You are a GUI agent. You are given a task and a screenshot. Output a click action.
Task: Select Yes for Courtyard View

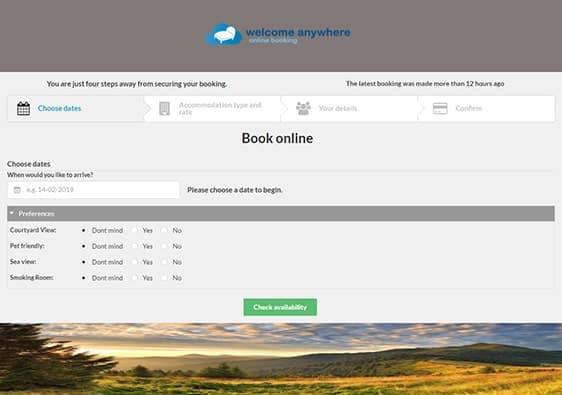(134, 230)
